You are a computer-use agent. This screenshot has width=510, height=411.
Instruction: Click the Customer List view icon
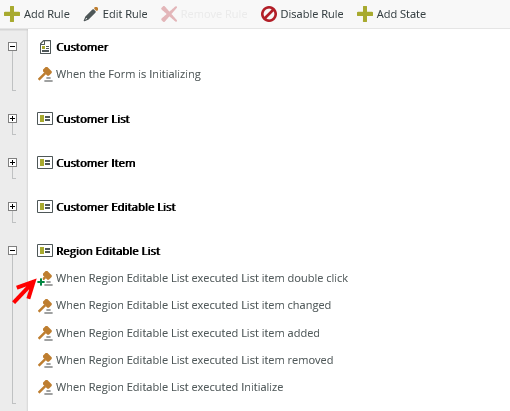click(45, 119)
